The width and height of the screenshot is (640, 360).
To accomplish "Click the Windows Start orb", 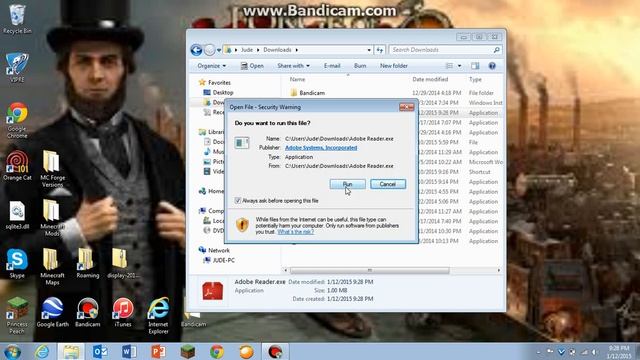I will (12, 351).
